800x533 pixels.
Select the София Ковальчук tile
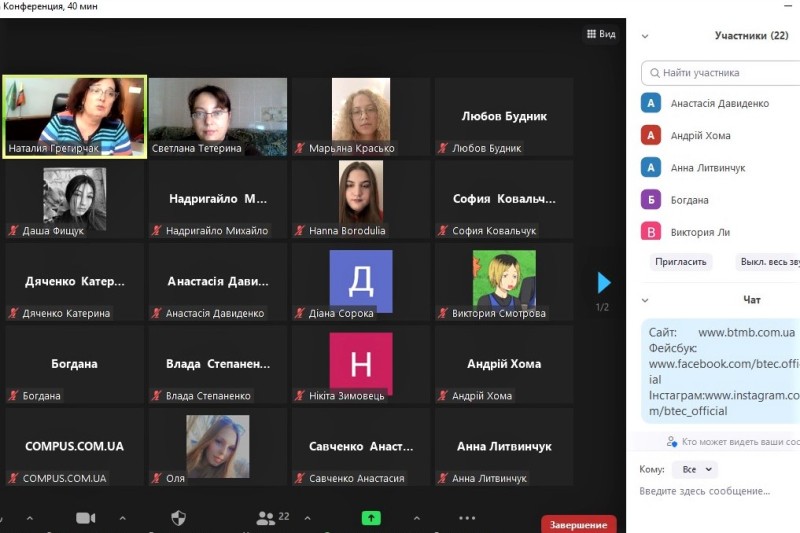[504, 199]
